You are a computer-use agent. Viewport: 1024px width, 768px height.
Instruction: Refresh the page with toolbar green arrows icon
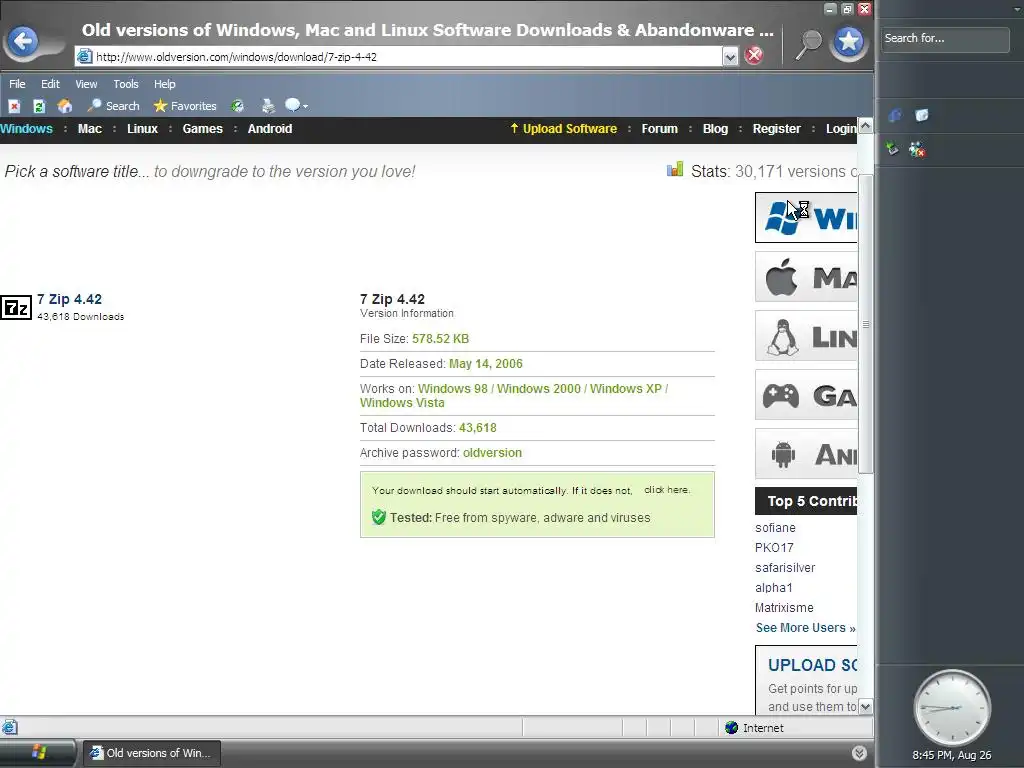(39, 106)
